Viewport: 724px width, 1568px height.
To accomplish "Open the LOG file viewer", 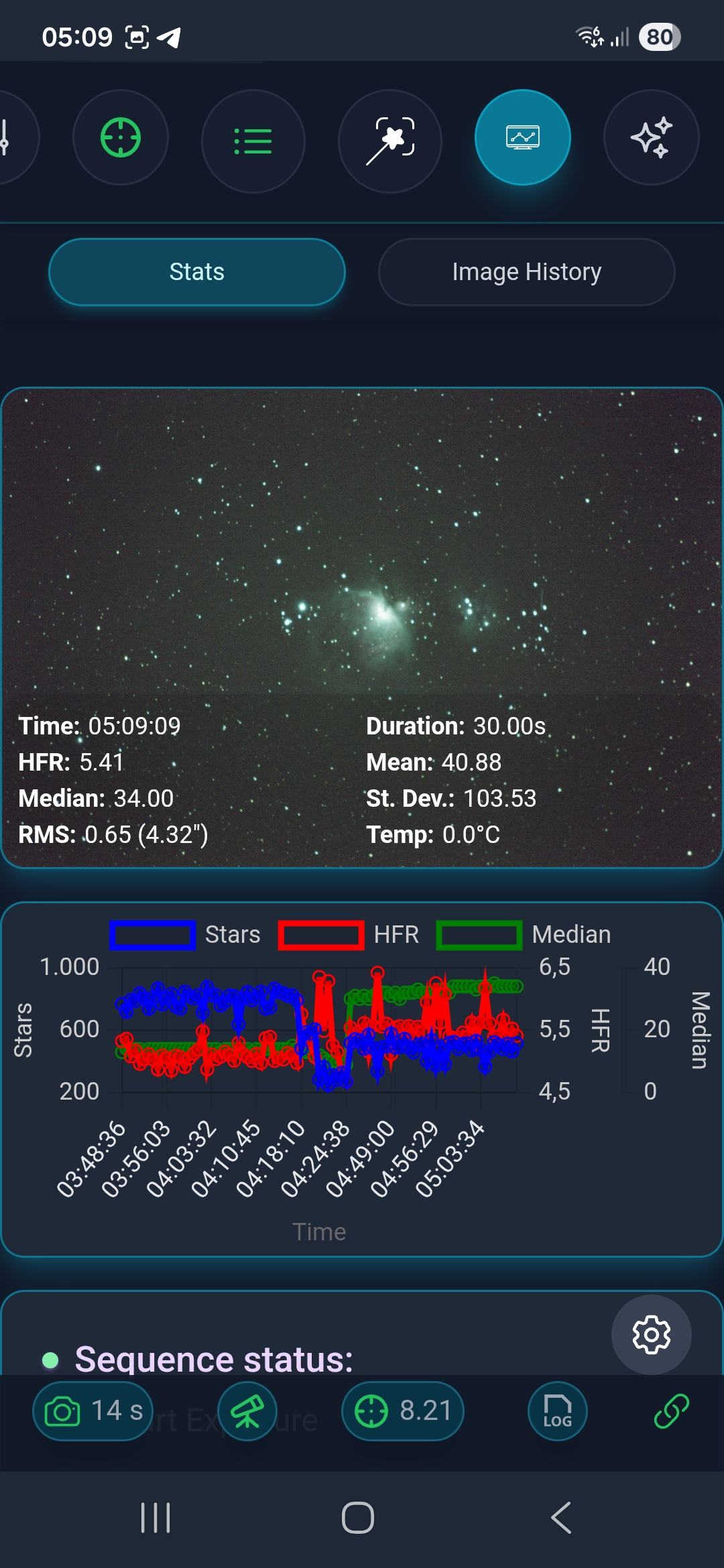I will click(x=557, y=1411).
